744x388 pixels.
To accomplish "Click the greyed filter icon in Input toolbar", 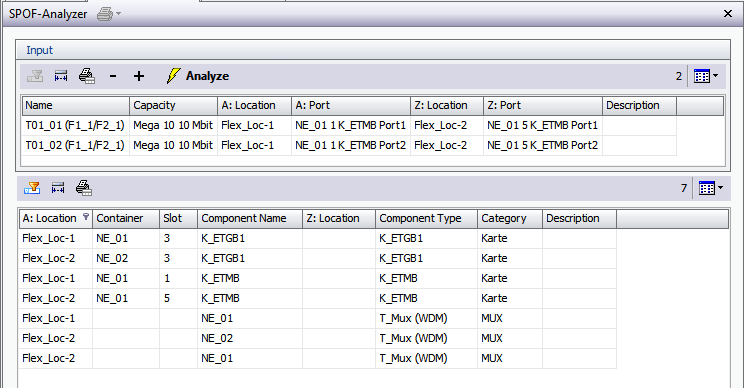I will click(35, 76).
